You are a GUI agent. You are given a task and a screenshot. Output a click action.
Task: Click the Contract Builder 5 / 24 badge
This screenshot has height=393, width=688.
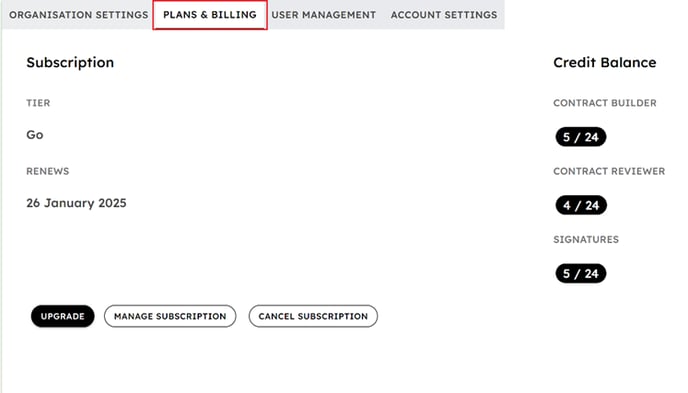click(x=581, y=137)
